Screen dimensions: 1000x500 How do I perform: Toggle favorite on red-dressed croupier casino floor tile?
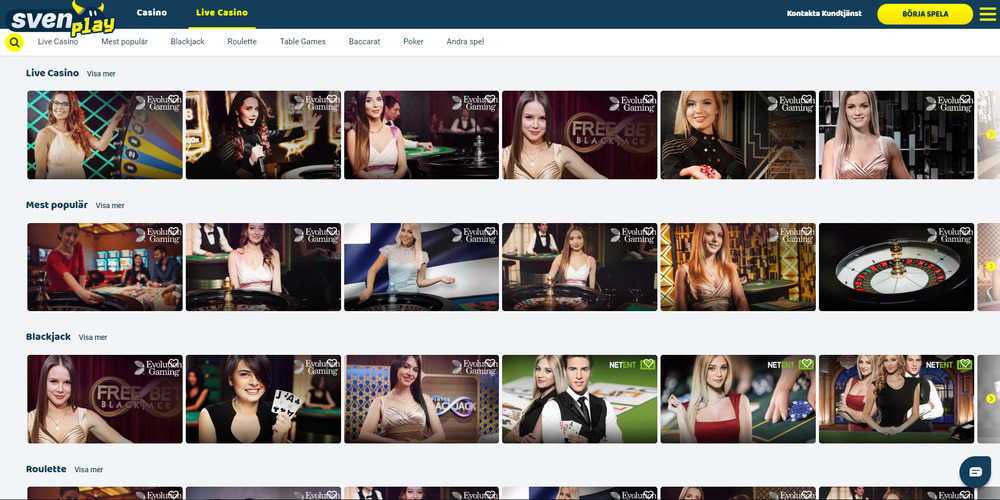[x=173, y=232]
